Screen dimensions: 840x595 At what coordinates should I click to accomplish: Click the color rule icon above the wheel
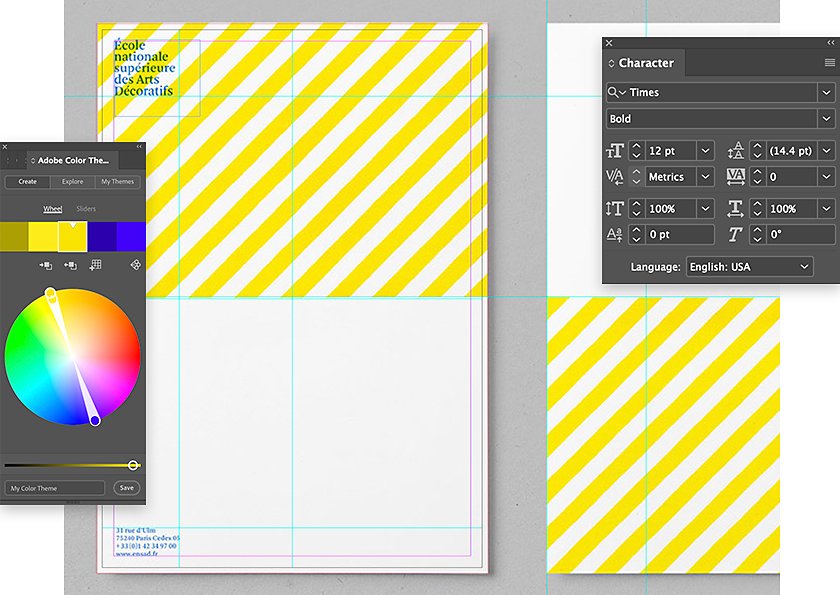pyautogui.click(x=136, y=265)
